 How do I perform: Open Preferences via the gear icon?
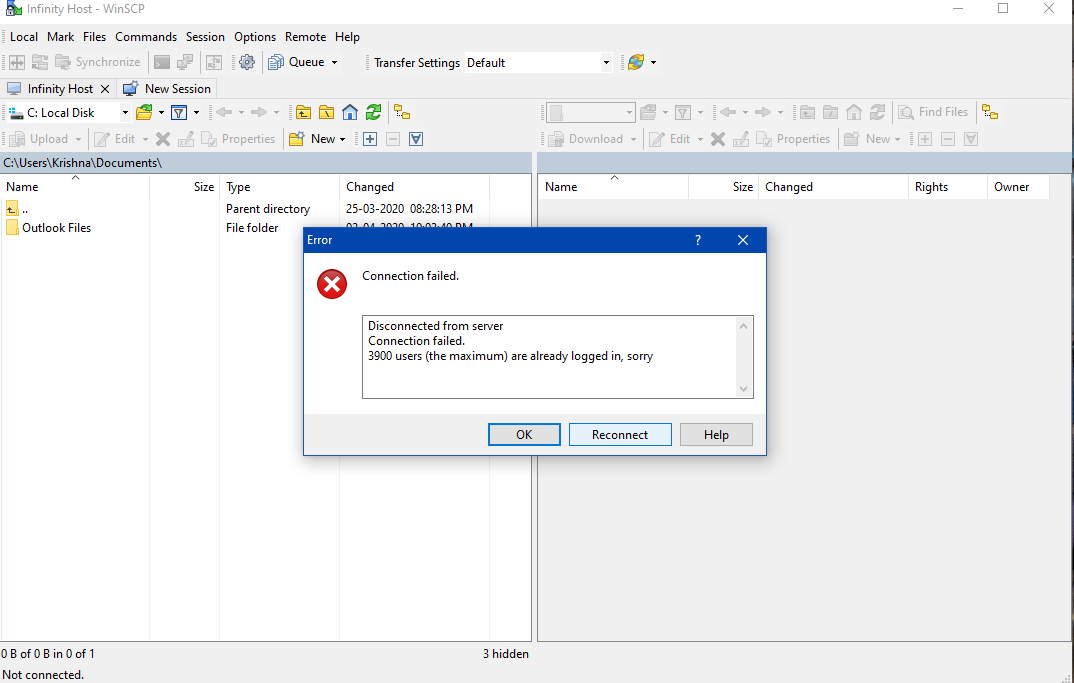(x=247, y=62)
